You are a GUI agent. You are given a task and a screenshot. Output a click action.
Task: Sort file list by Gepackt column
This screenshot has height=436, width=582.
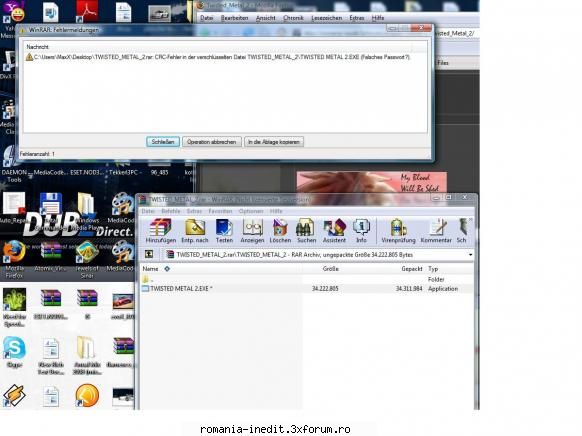(412, 269)
